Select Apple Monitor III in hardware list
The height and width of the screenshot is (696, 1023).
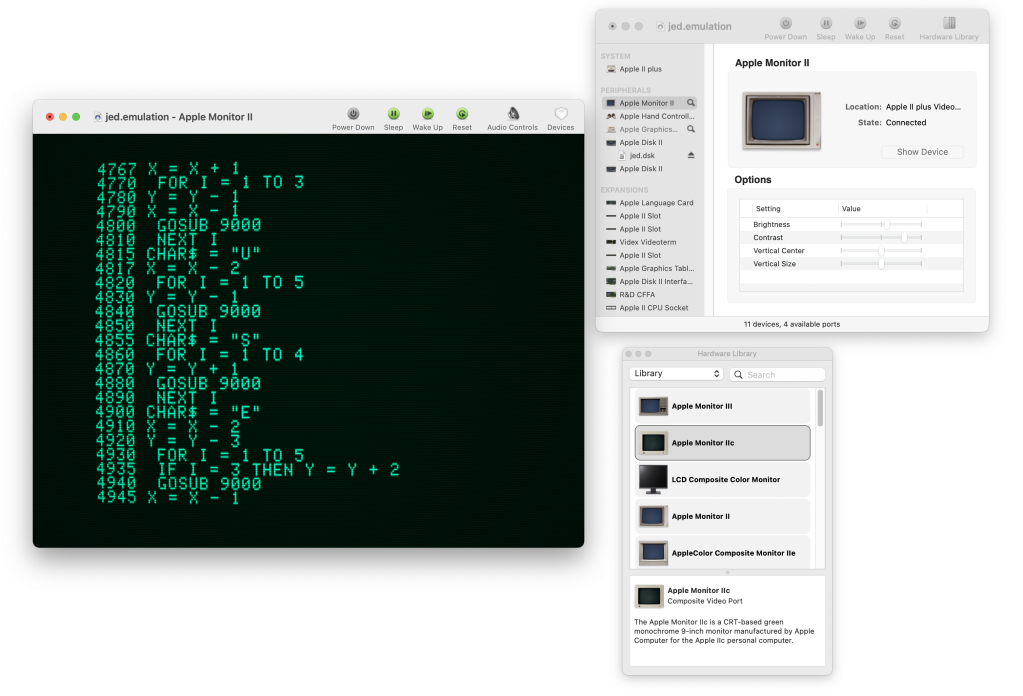coord(723,406)
